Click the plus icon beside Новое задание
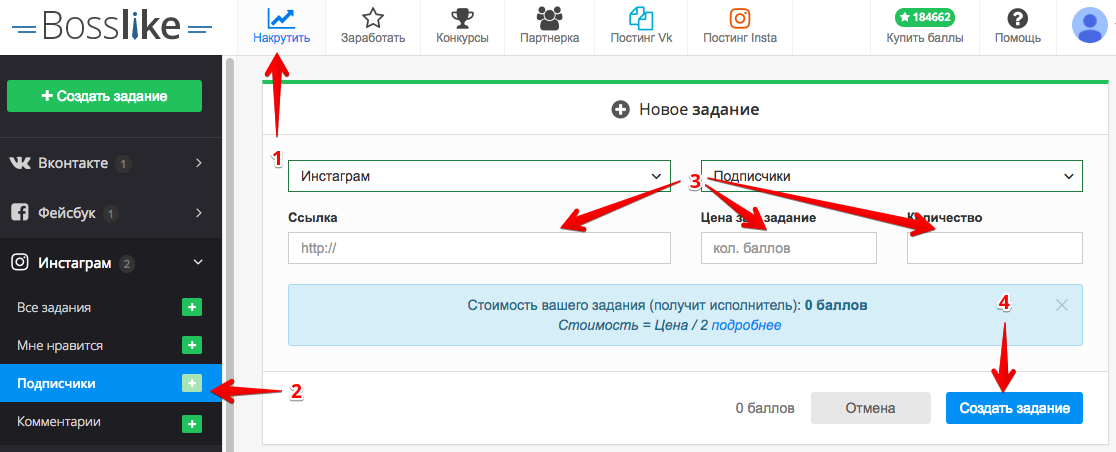This screenshot has height=452, width=1116. click(621, 110)
